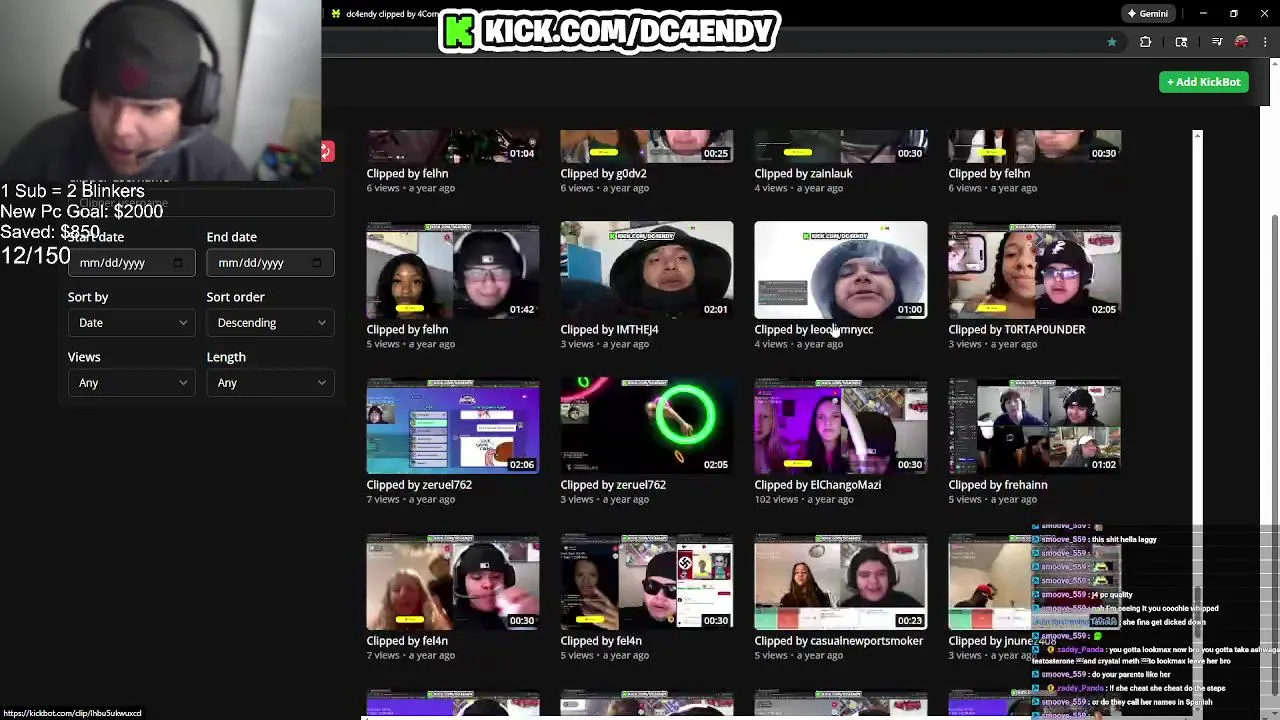Click the 'Length' filter label
This screenshot has width=1280, height=720.
coord(226,357)
